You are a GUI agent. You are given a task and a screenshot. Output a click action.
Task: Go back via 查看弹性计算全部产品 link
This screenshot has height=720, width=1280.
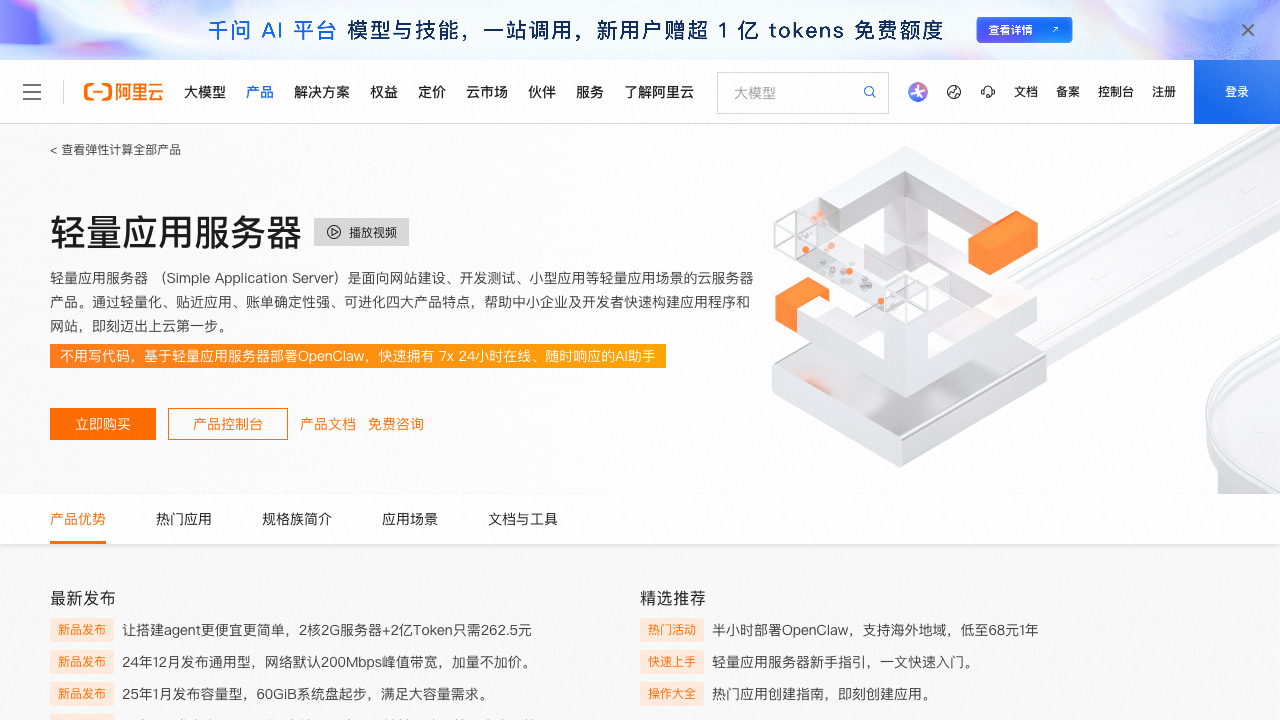(116, 150)
